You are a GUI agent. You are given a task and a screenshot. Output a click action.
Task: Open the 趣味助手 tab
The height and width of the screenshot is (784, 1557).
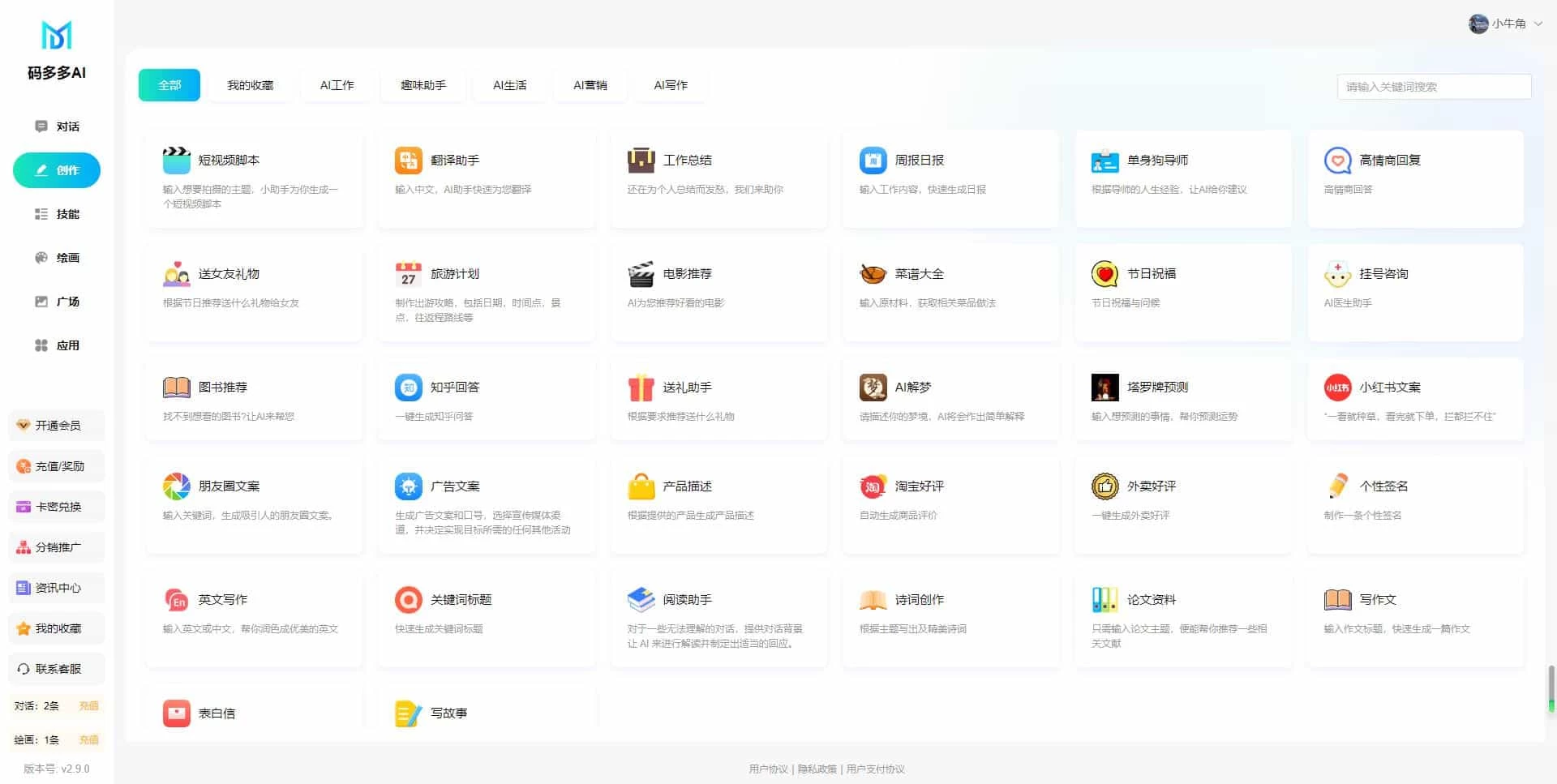(423, 85)
